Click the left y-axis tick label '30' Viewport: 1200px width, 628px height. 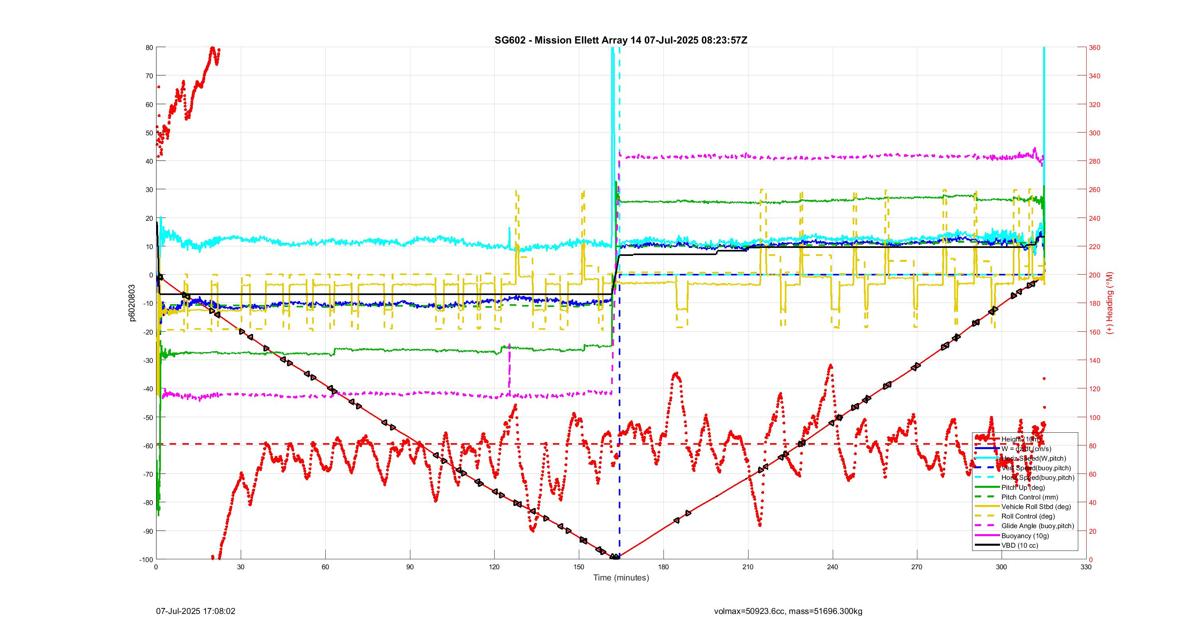(x=148, y=189)
